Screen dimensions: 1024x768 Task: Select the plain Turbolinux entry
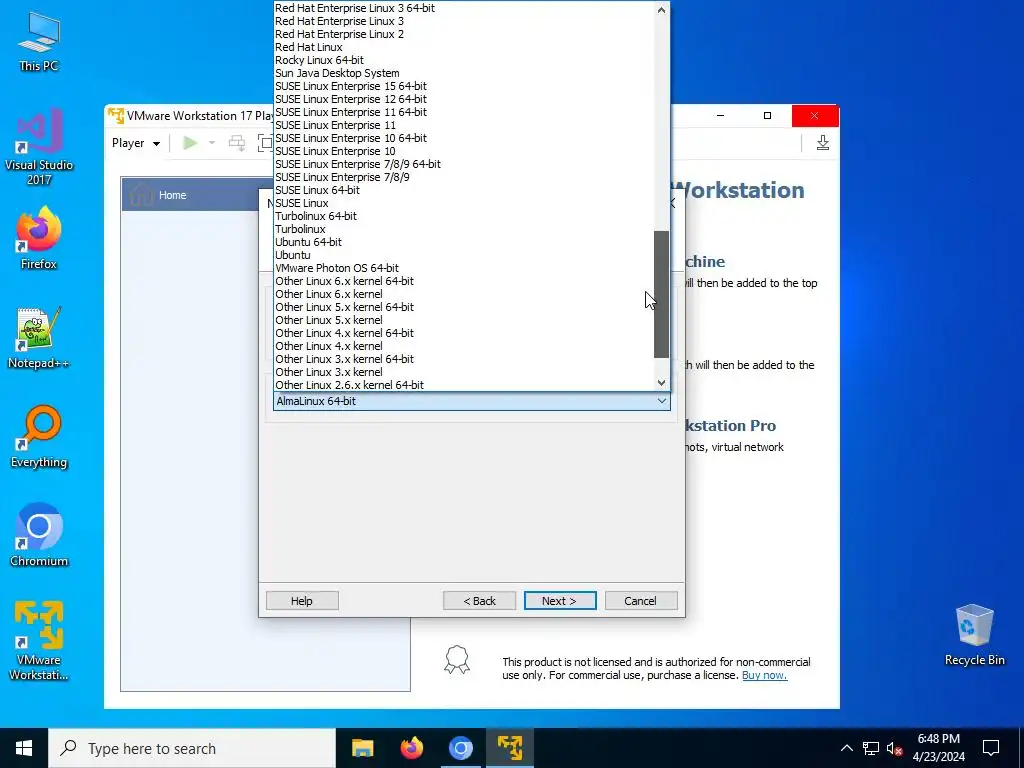tap(464, 229)
